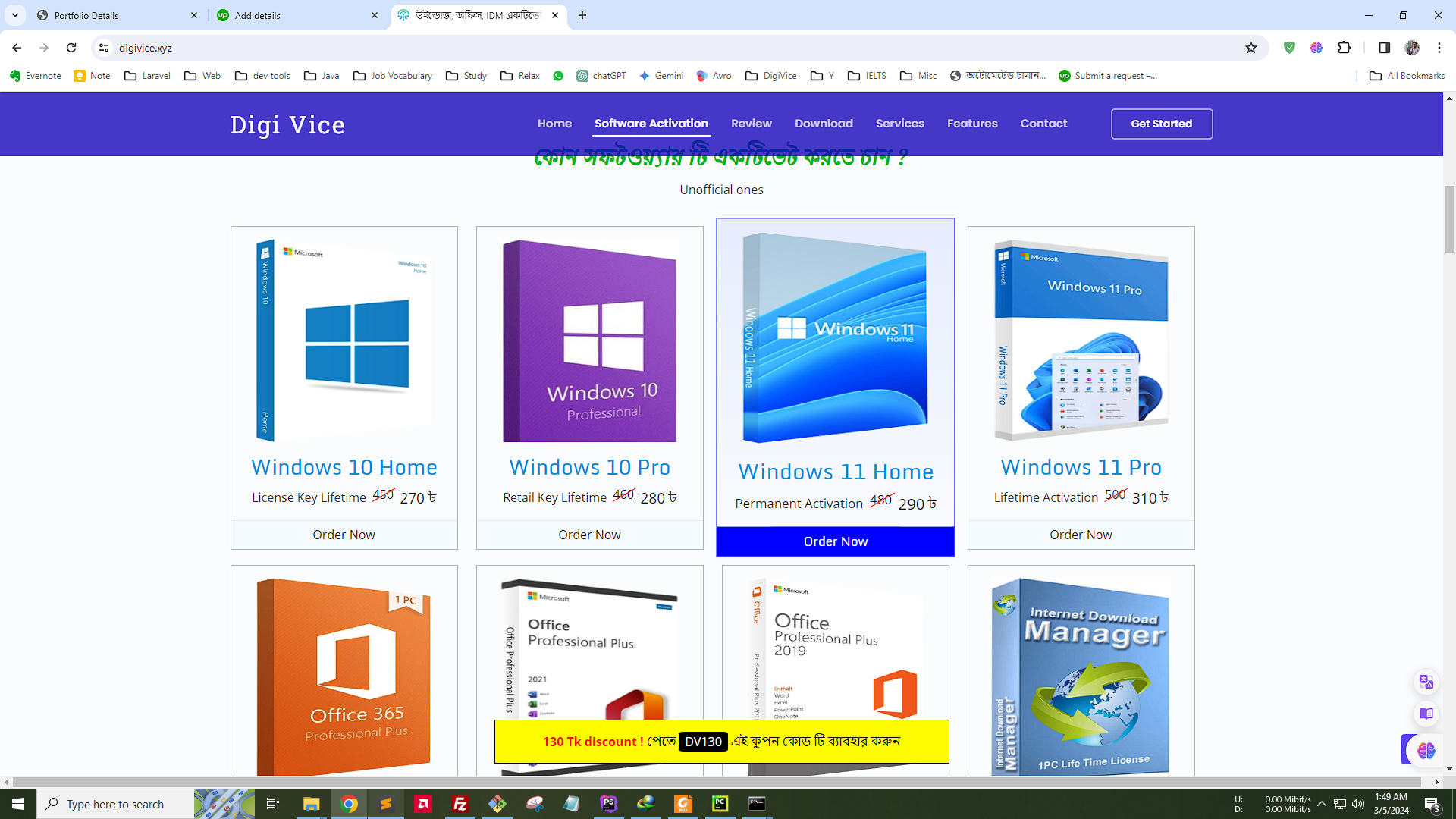
Task: Bookmark this page using the star icon
Action: 1250,48
